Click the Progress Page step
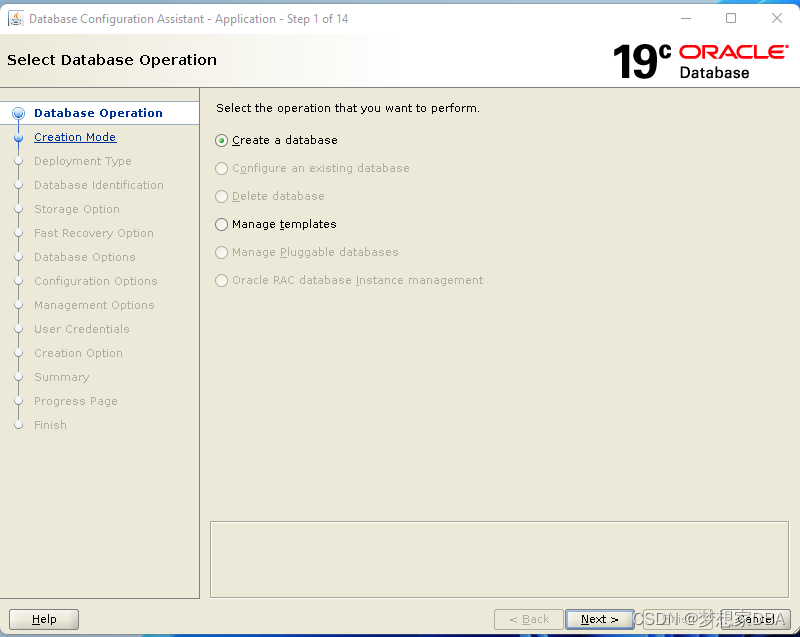This screenshot has width=800, height=637. click(76, 401)
